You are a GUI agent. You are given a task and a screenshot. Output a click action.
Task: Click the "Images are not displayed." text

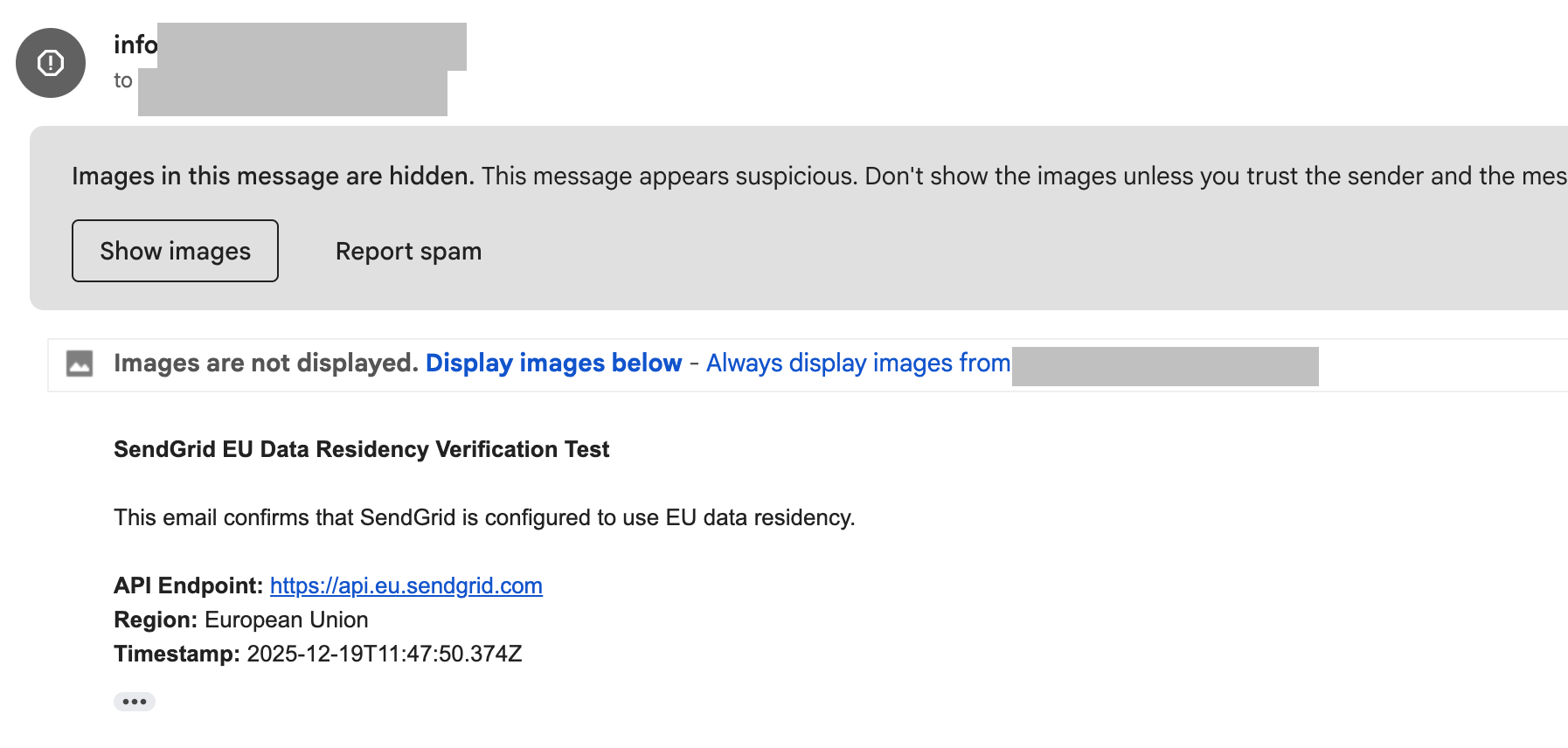(x=266, y=364)
